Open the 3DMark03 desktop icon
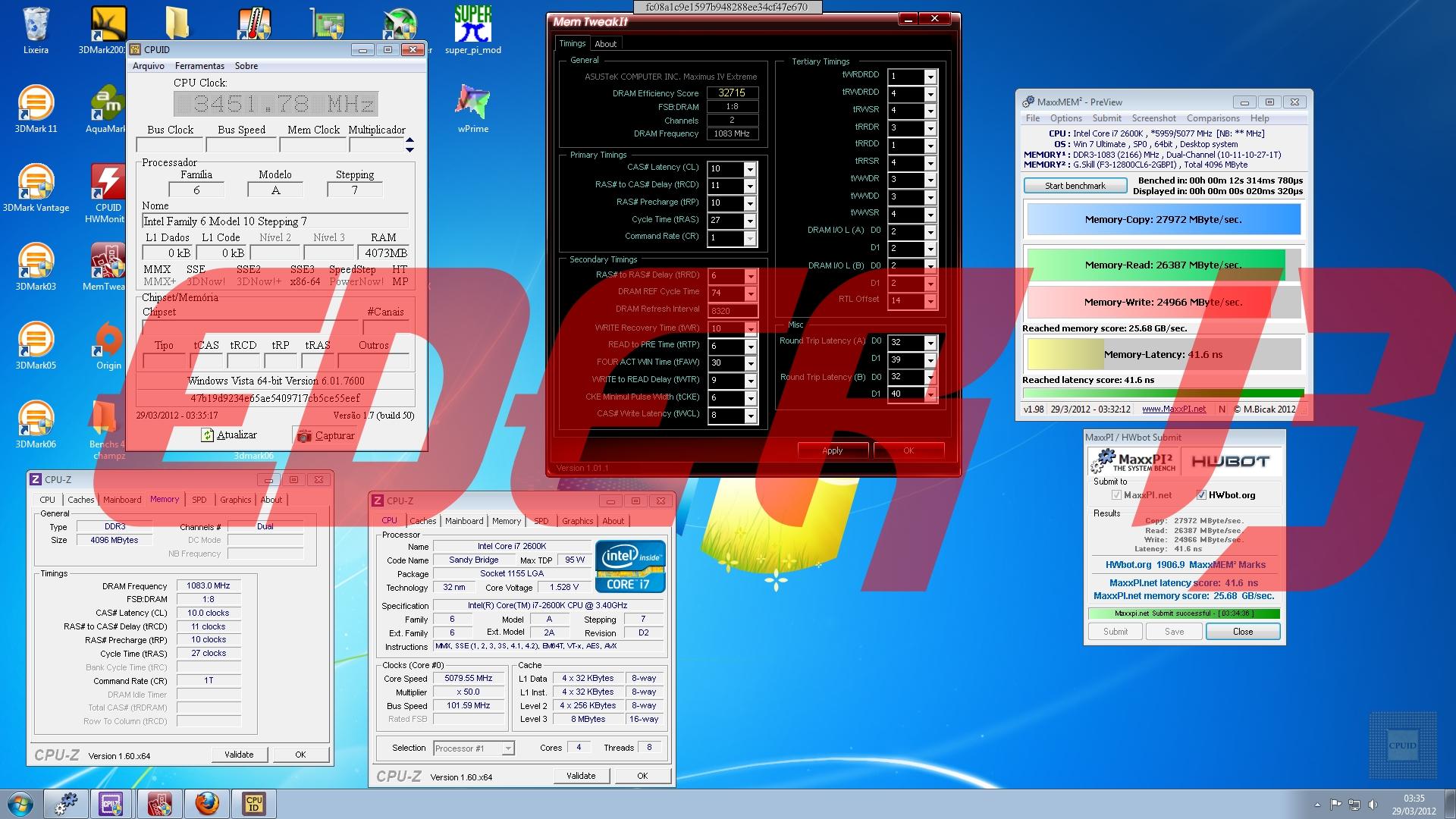The height and width of the screenshot is (819, 1456). [36, 267]
